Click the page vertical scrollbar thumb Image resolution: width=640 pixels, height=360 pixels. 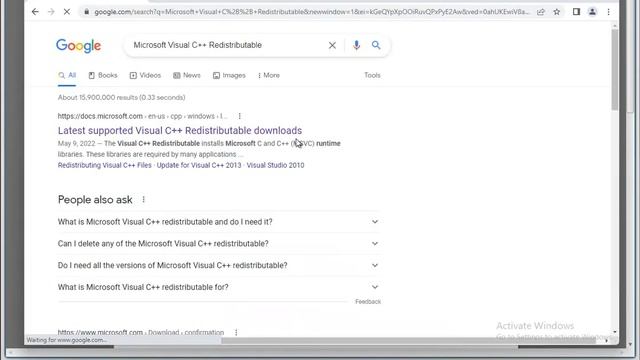click(x=615, y=69)
